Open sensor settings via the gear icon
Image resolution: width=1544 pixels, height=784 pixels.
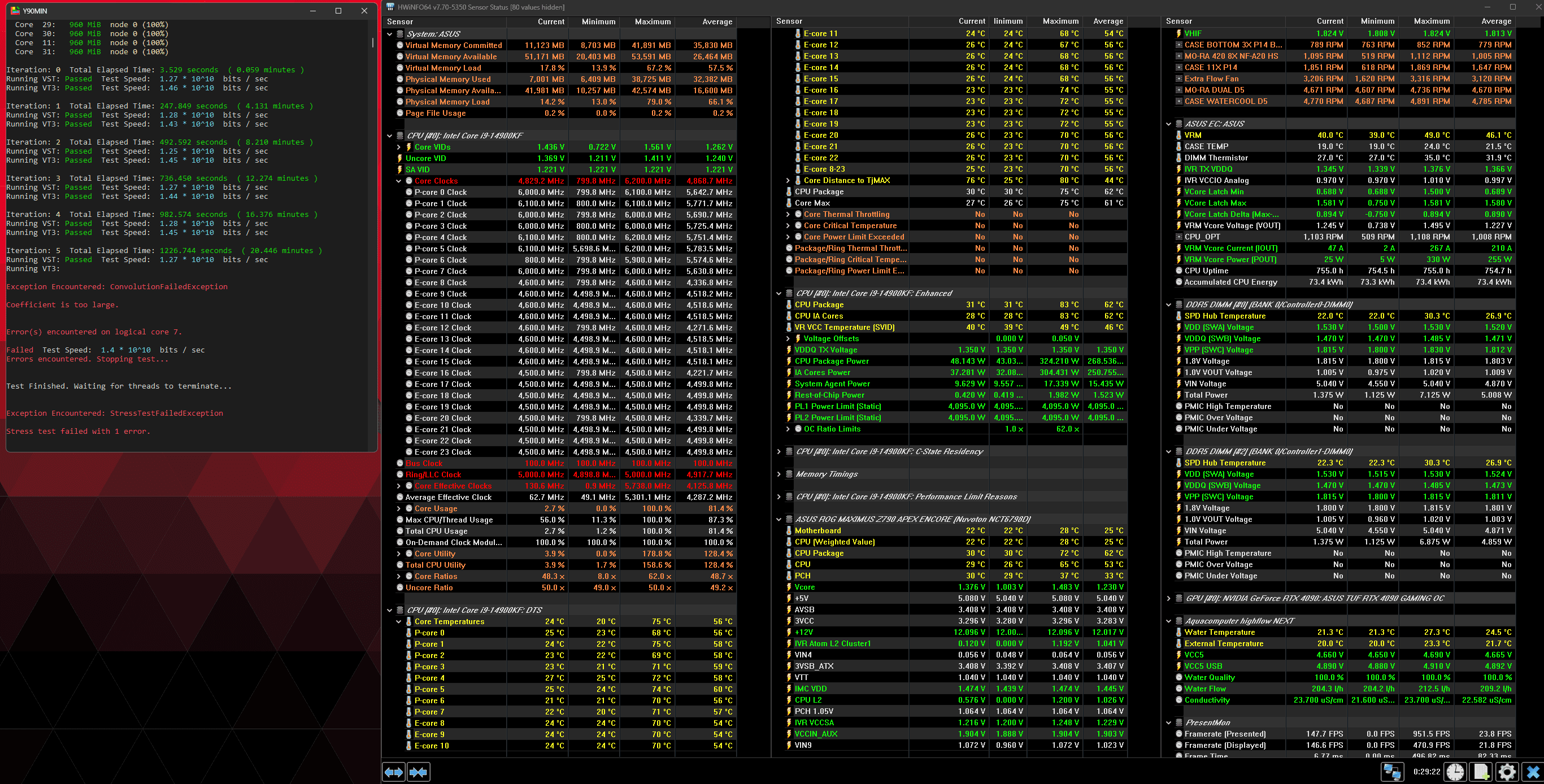pyautogui.click(x=1507, y=772)
